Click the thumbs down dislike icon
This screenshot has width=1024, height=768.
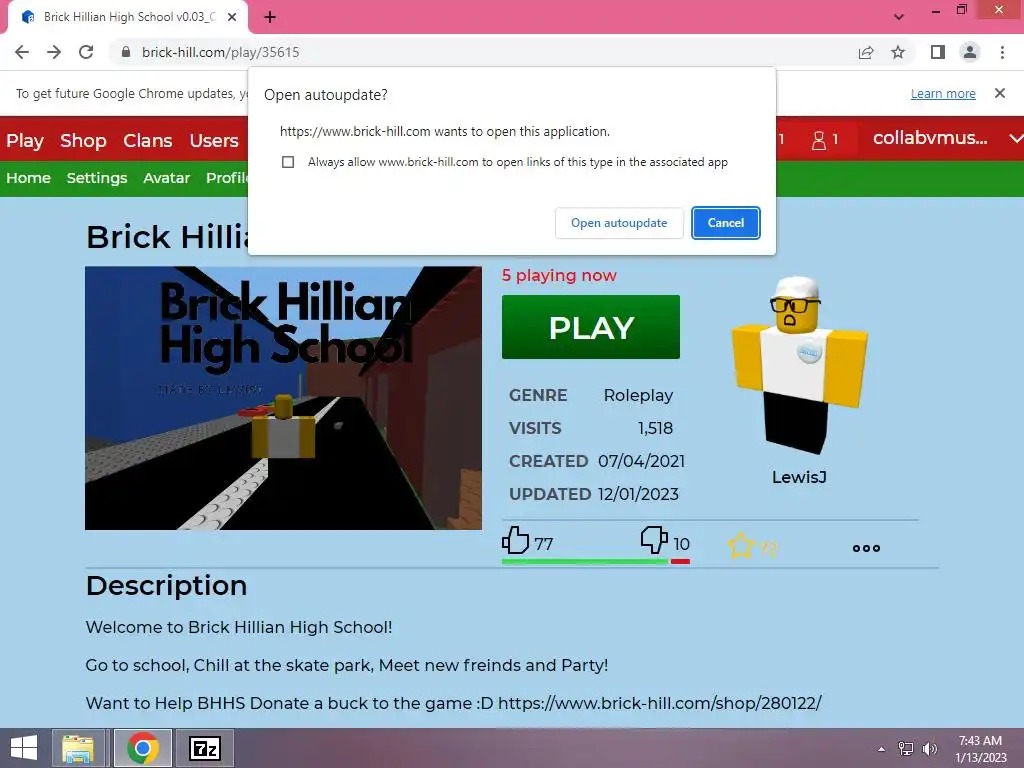tap(654, 541)
